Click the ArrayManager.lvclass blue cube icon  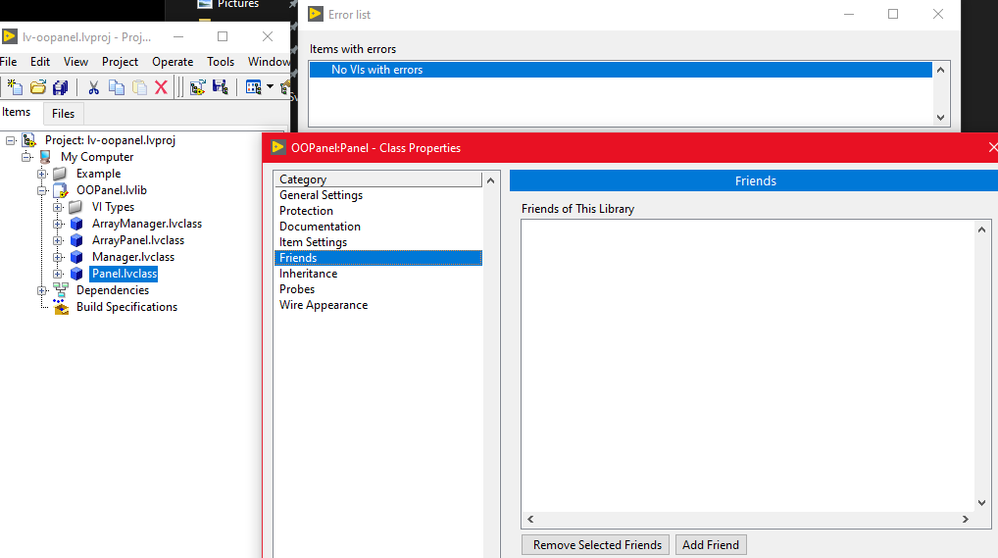tap(76, 224)
